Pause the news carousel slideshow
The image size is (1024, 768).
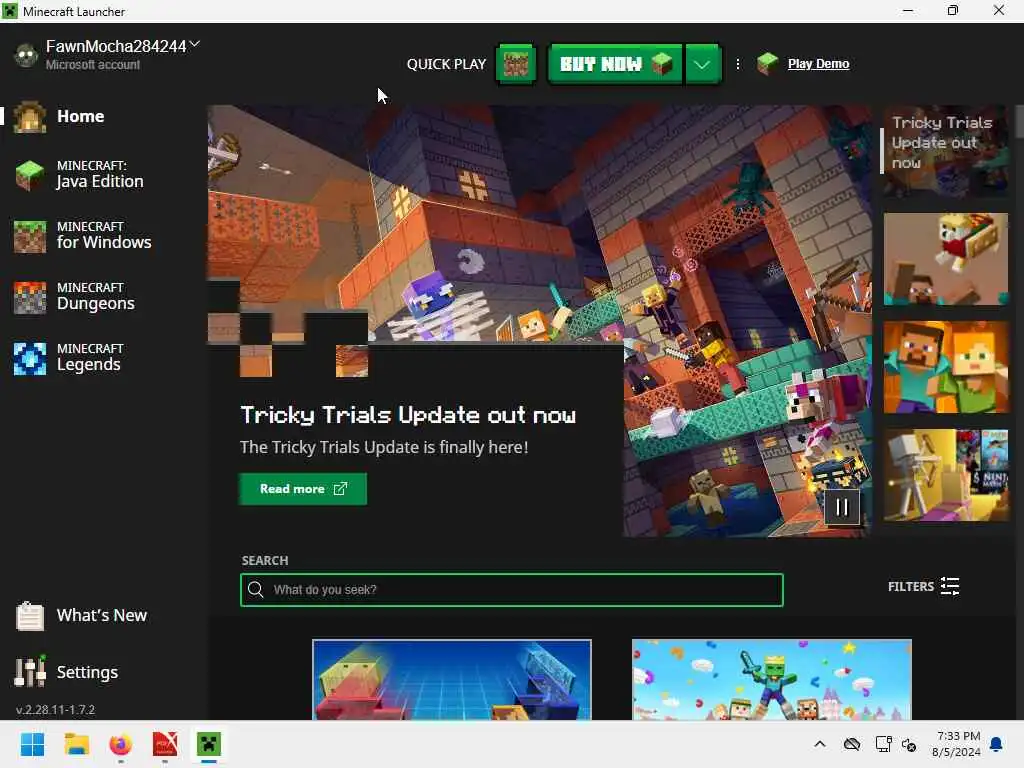(842, 507)
